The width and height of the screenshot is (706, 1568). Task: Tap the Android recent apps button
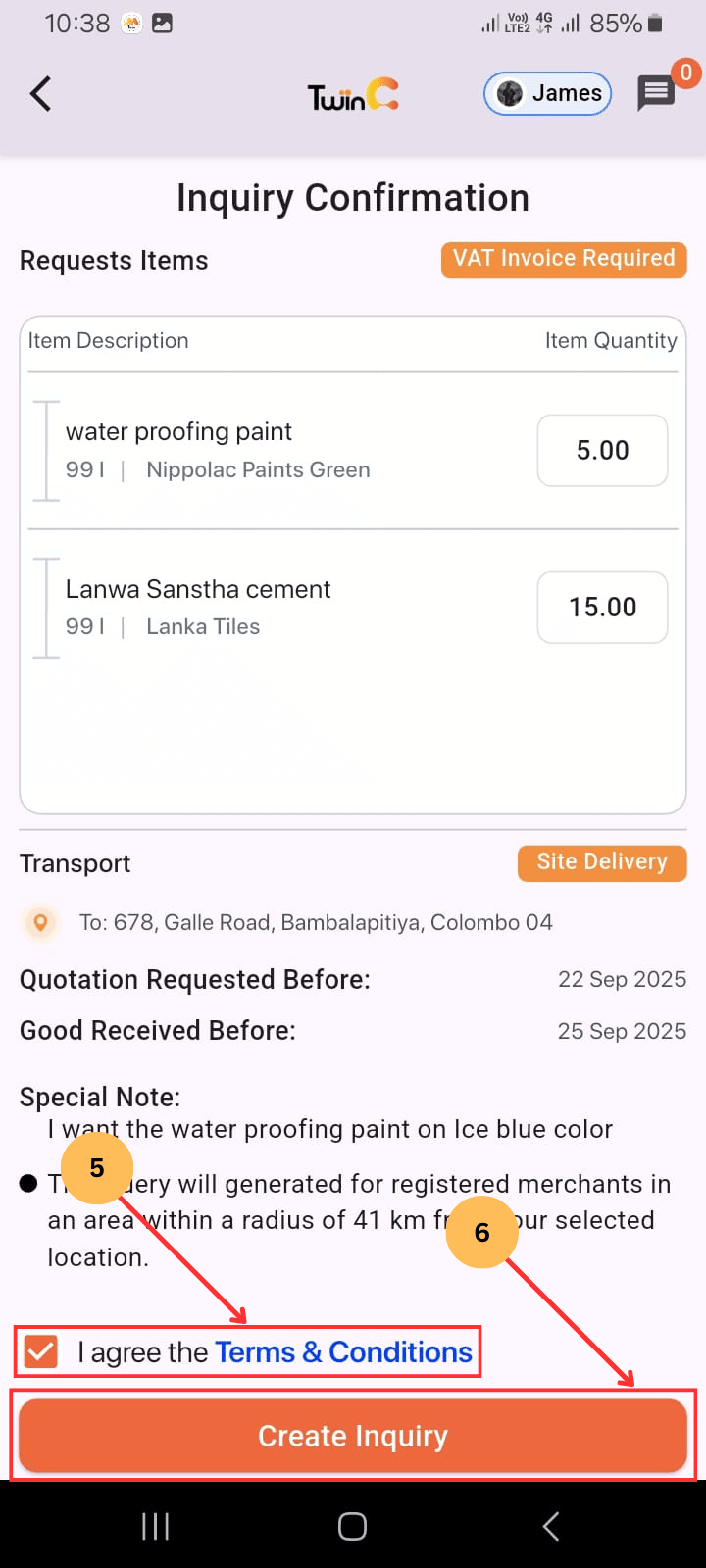tap(155, 1526)
